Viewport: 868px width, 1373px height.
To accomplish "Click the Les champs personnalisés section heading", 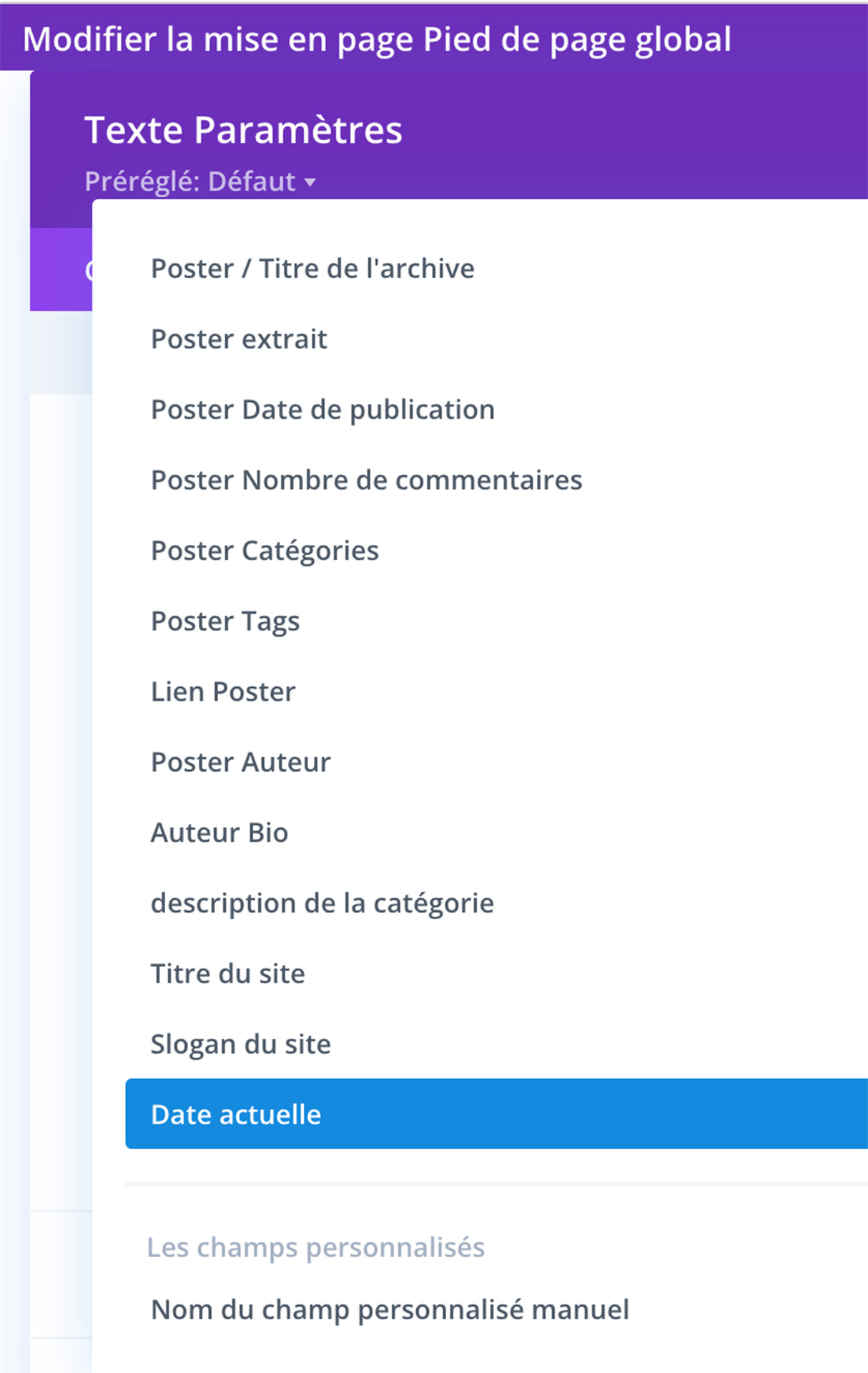I will [315, 1247].
